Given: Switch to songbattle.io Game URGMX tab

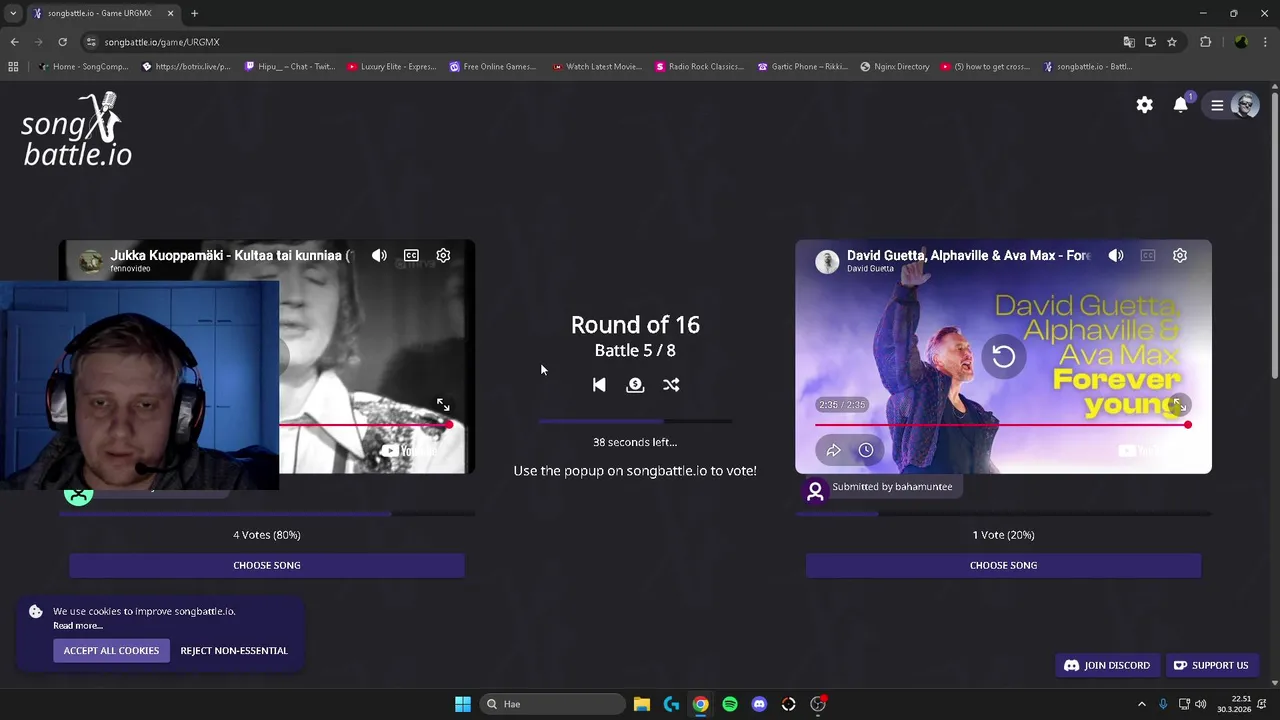Looking at the screenshot, I should [x=103, y=13].
